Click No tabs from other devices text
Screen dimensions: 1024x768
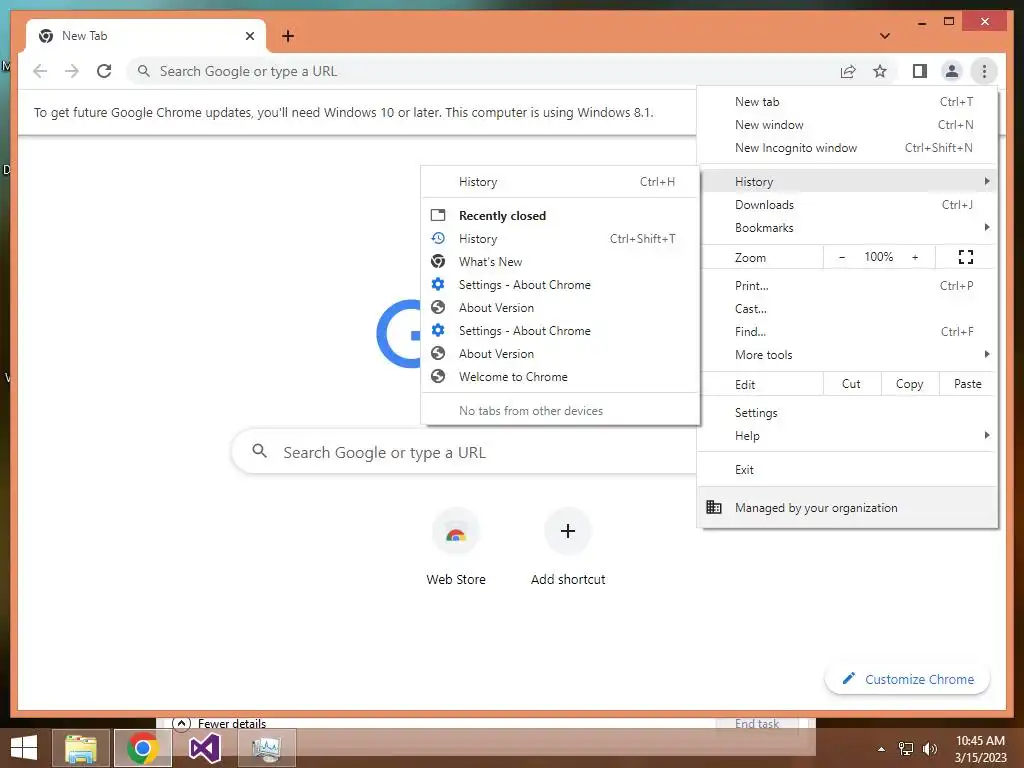531,411
